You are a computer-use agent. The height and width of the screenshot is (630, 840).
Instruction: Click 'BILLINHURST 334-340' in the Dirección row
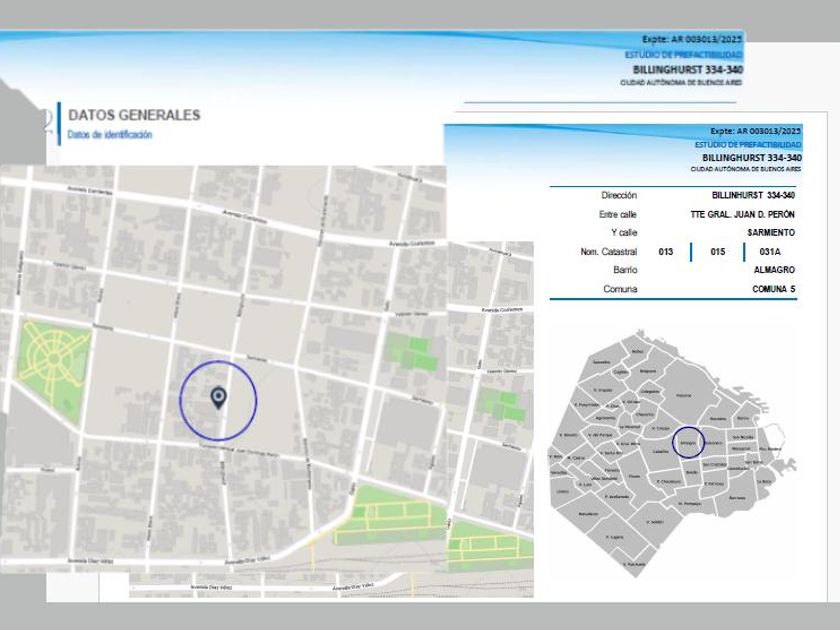(x=753, y=196)
